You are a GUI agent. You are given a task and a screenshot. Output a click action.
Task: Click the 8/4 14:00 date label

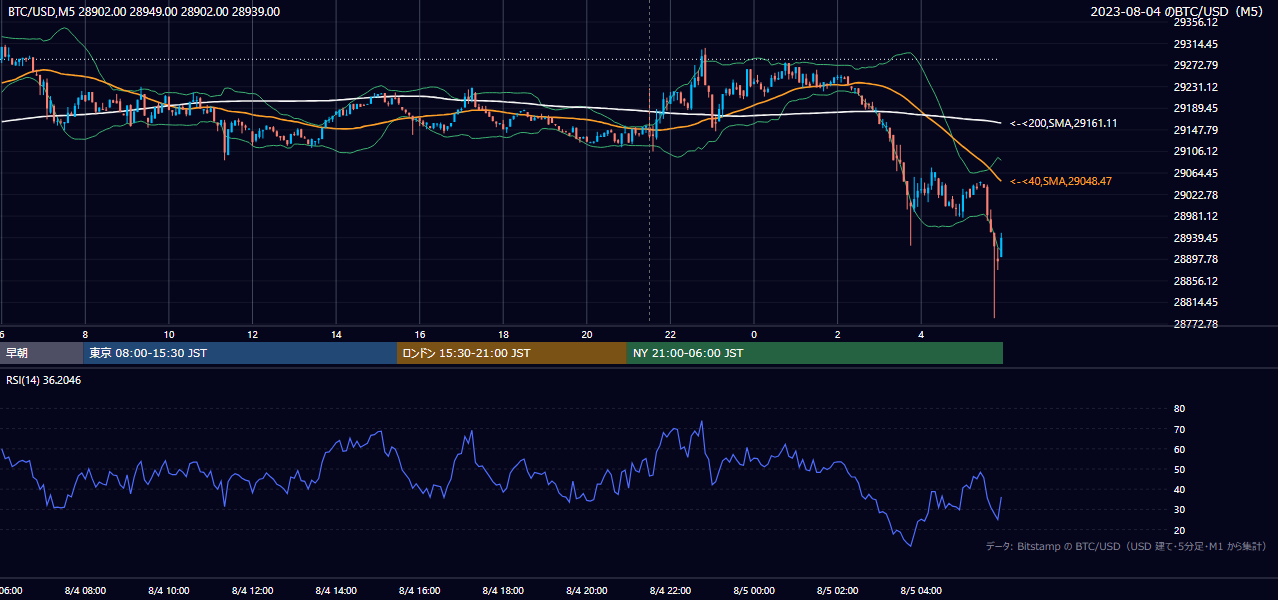point(336,591)
